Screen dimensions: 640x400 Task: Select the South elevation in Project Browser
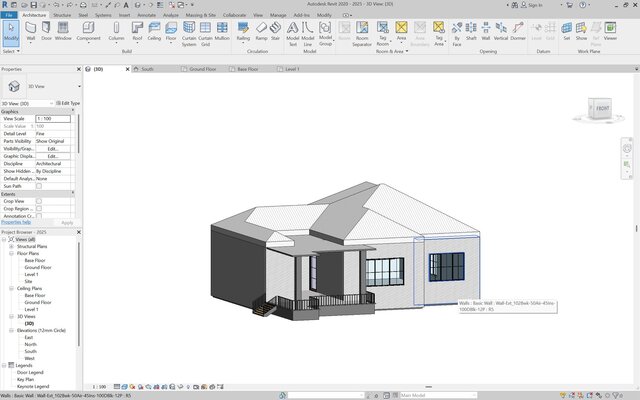[x=31, y=350]
